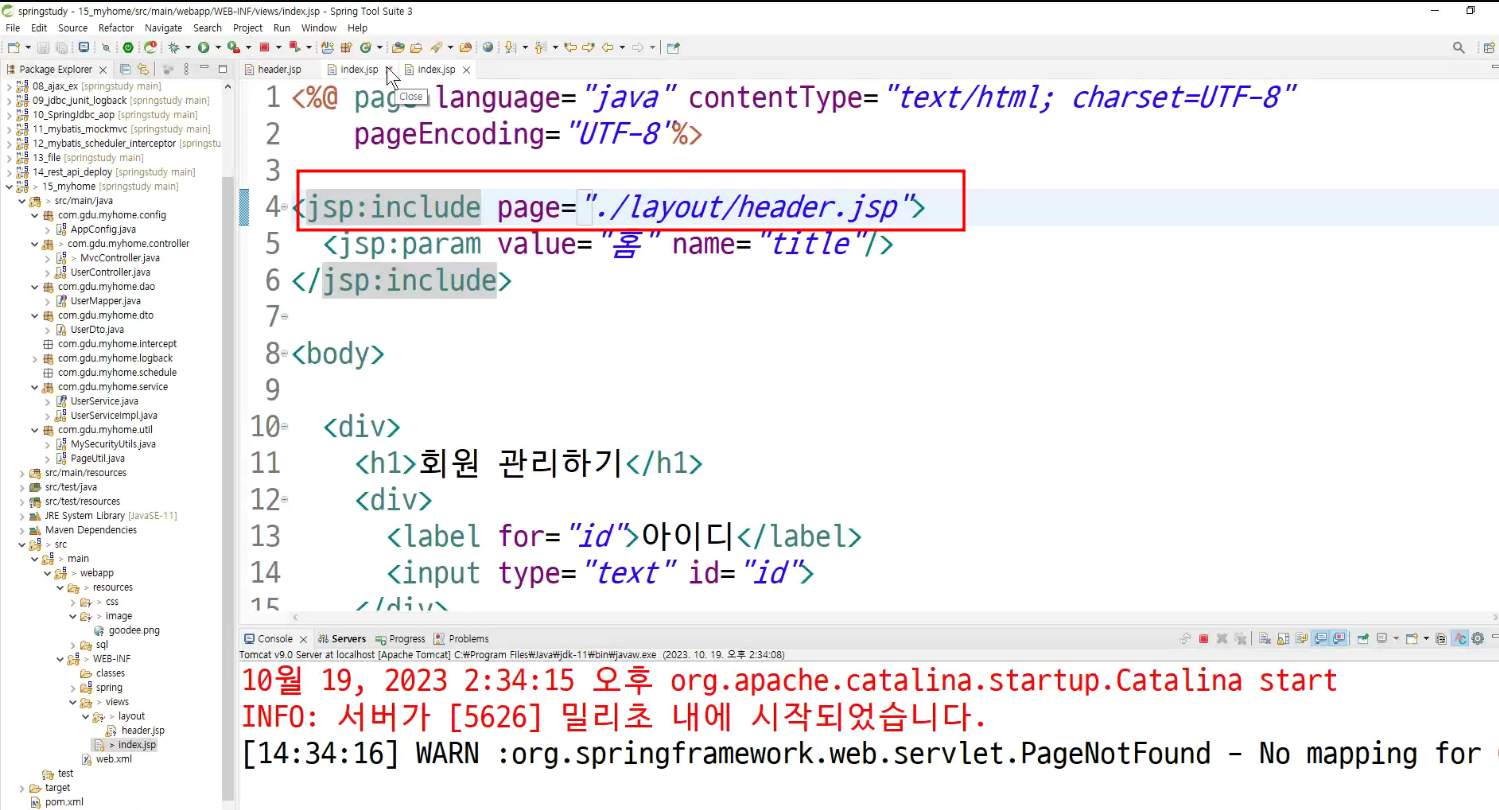Place cursor on line 11 h1 text
This screenshot has width=1499, height=810.
(520, 463)
